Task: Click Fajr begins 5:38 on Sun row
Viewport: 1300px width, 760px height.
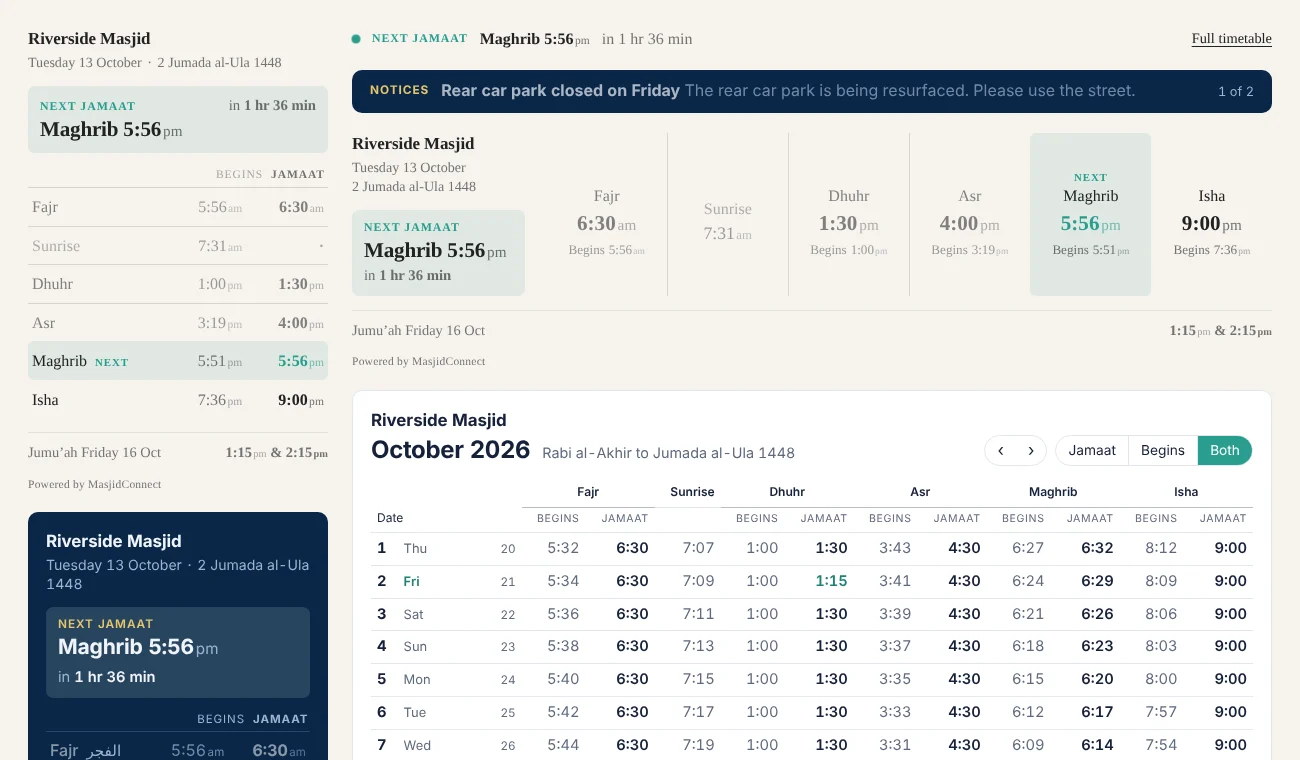Action: (x=563, y=646)
